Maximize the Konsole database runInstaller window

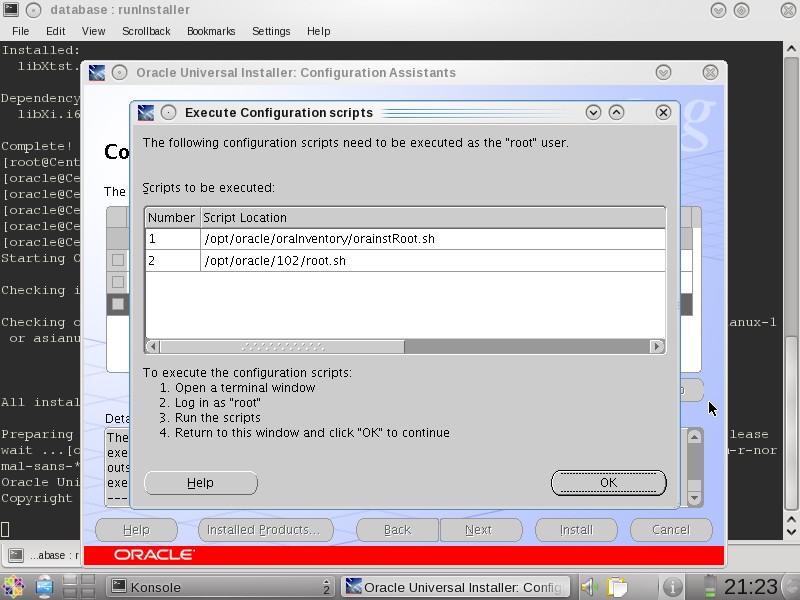(741, 10)
